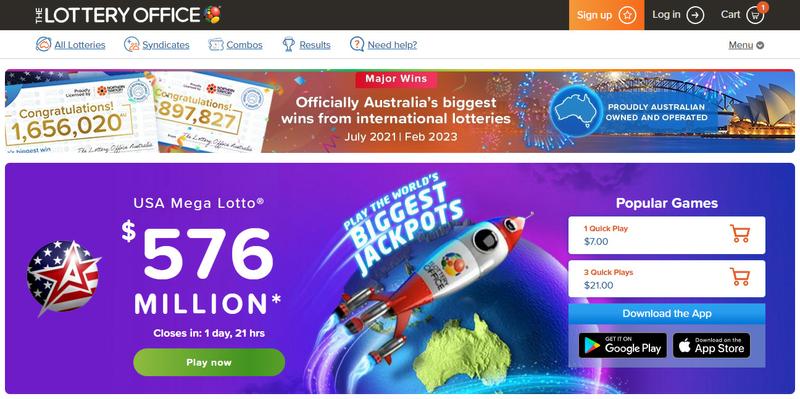
Task: Click the Syndicates icon in navigation
Action: click(132, 44)
